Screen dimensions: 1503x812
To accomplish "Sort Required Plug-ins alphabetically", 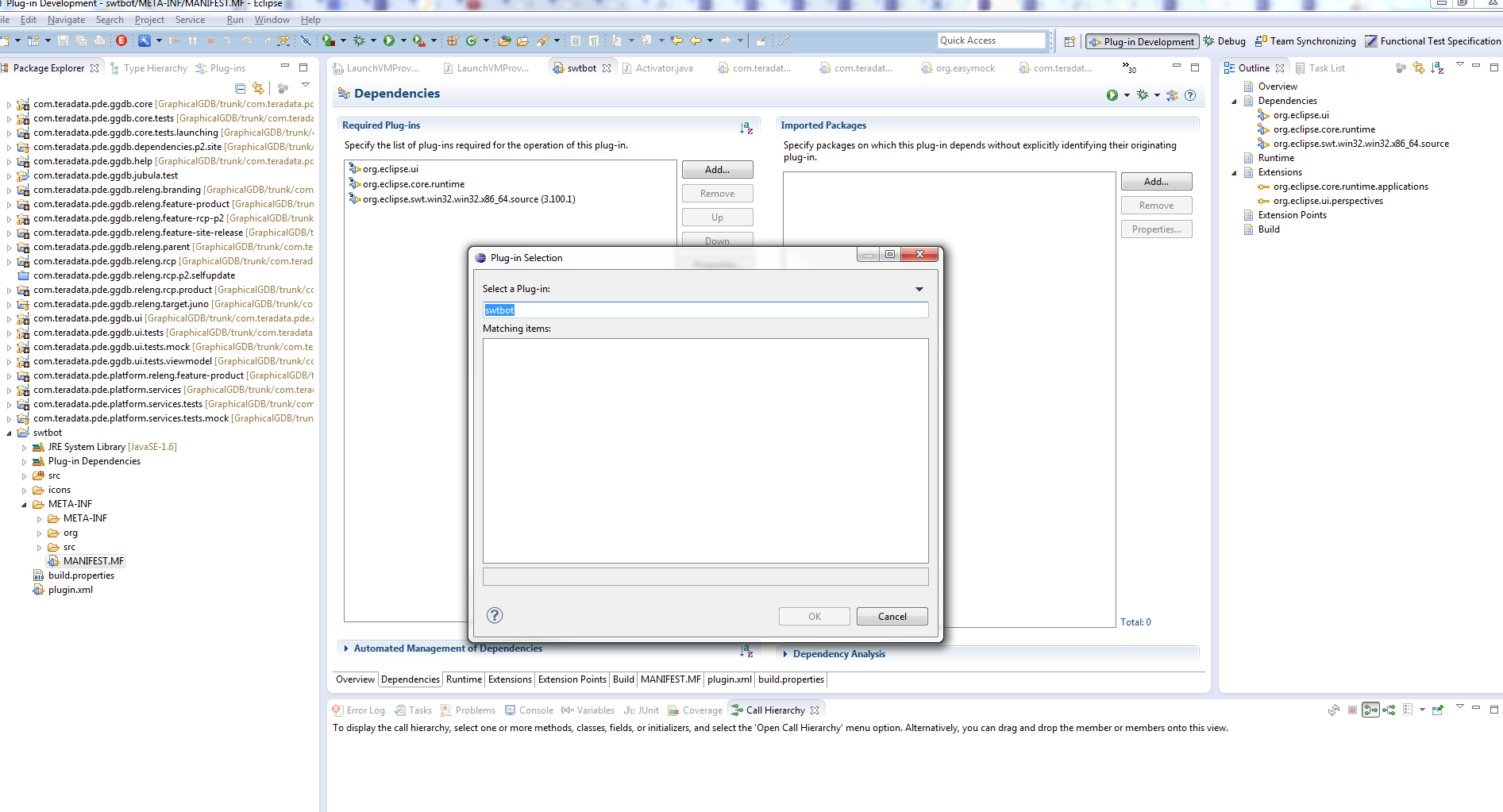I will [746, 127].
